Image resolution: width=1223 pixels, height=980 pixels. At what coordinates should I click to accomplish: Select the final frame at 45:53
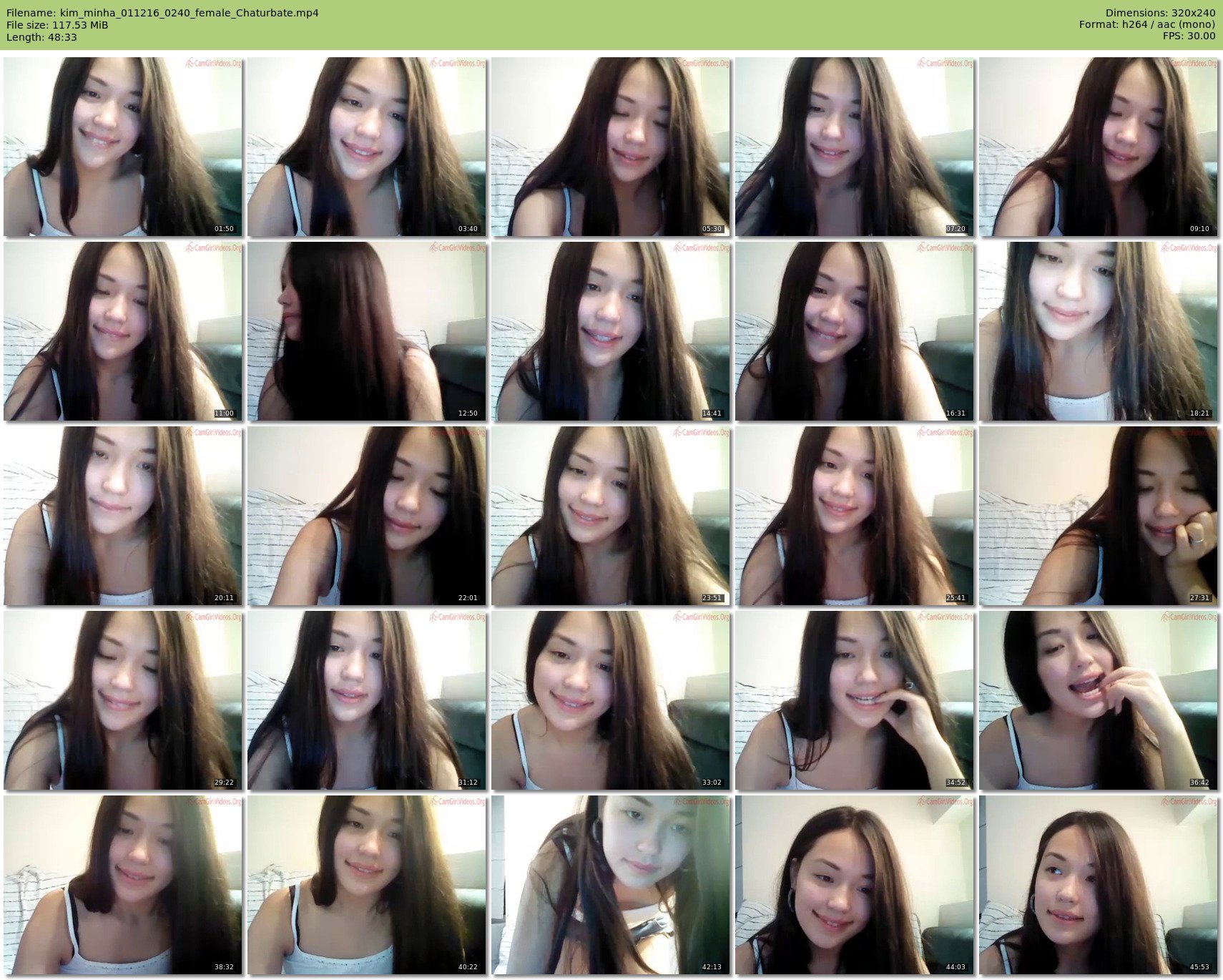pyautogui.click(x=1099, y=885)
